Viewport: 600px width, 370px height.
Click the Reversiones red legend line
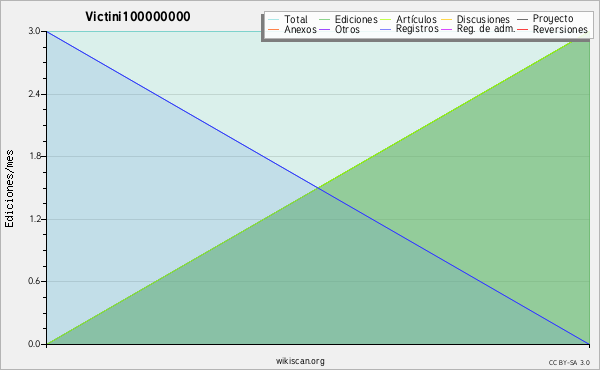click(x=522, y=29)
